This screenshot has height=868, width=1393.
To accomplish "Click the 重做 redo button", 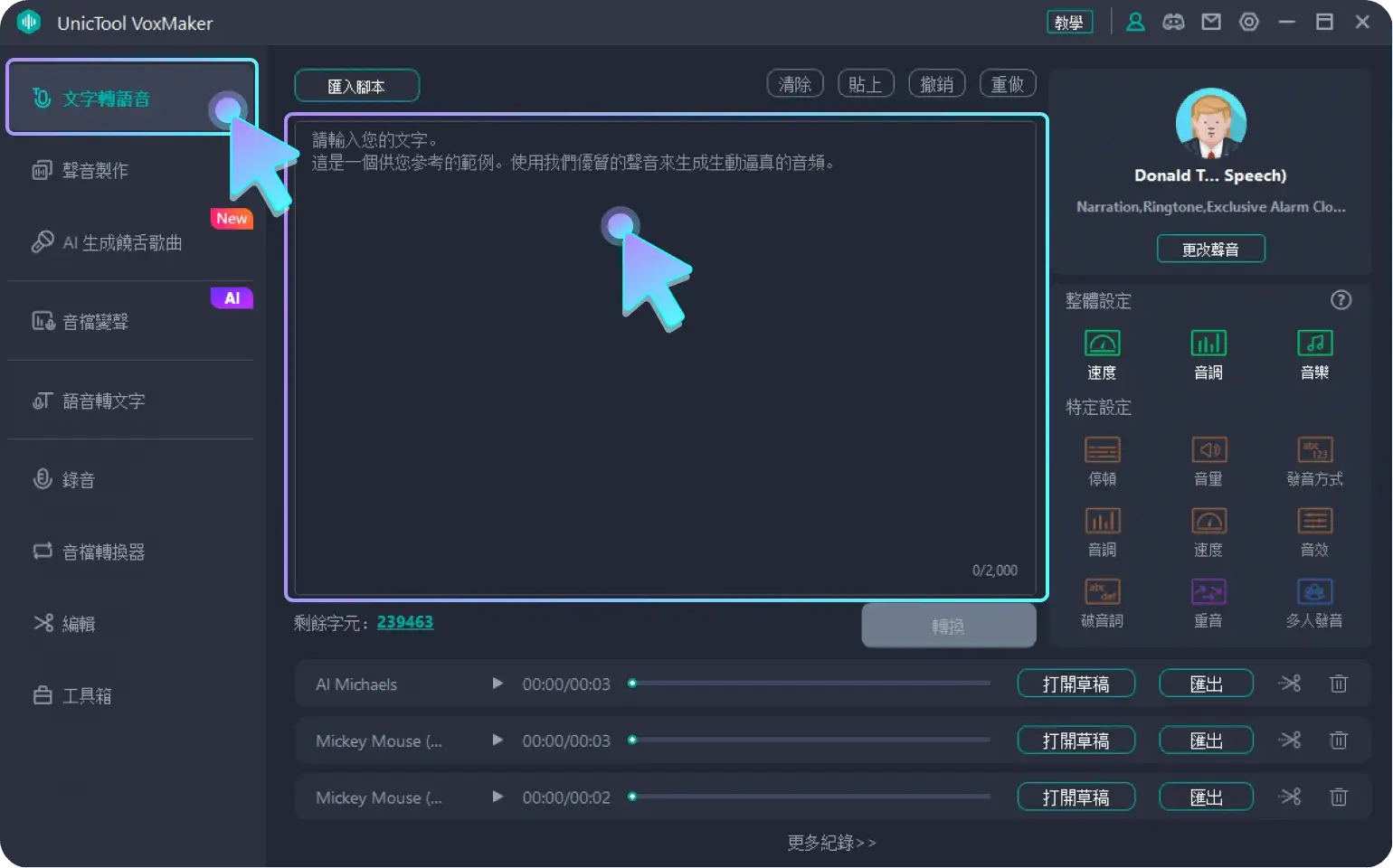I will (x=1008, y=84).
